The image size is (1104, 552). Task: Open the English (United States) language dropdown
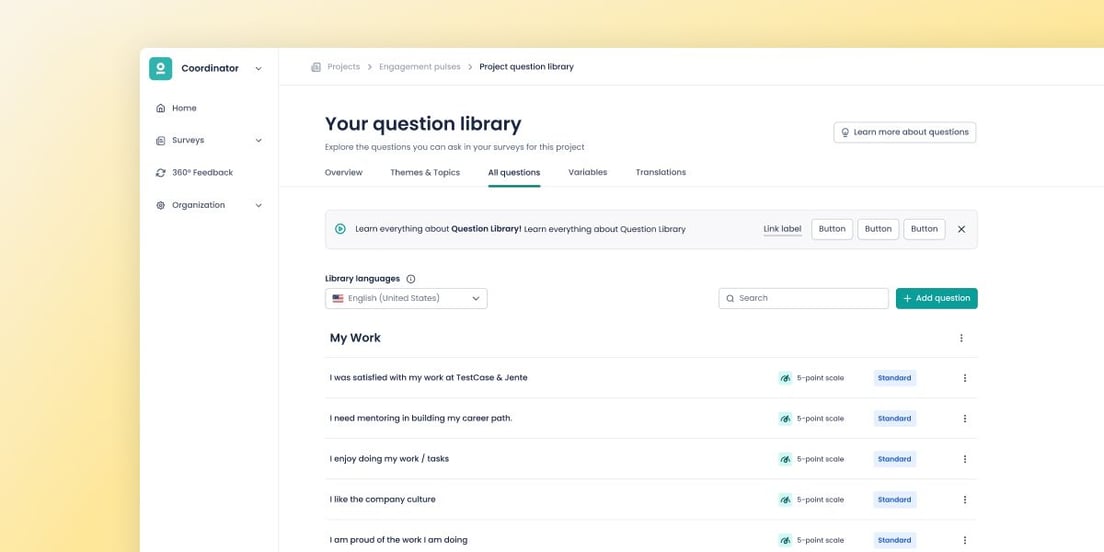click(x=406, y=299)
